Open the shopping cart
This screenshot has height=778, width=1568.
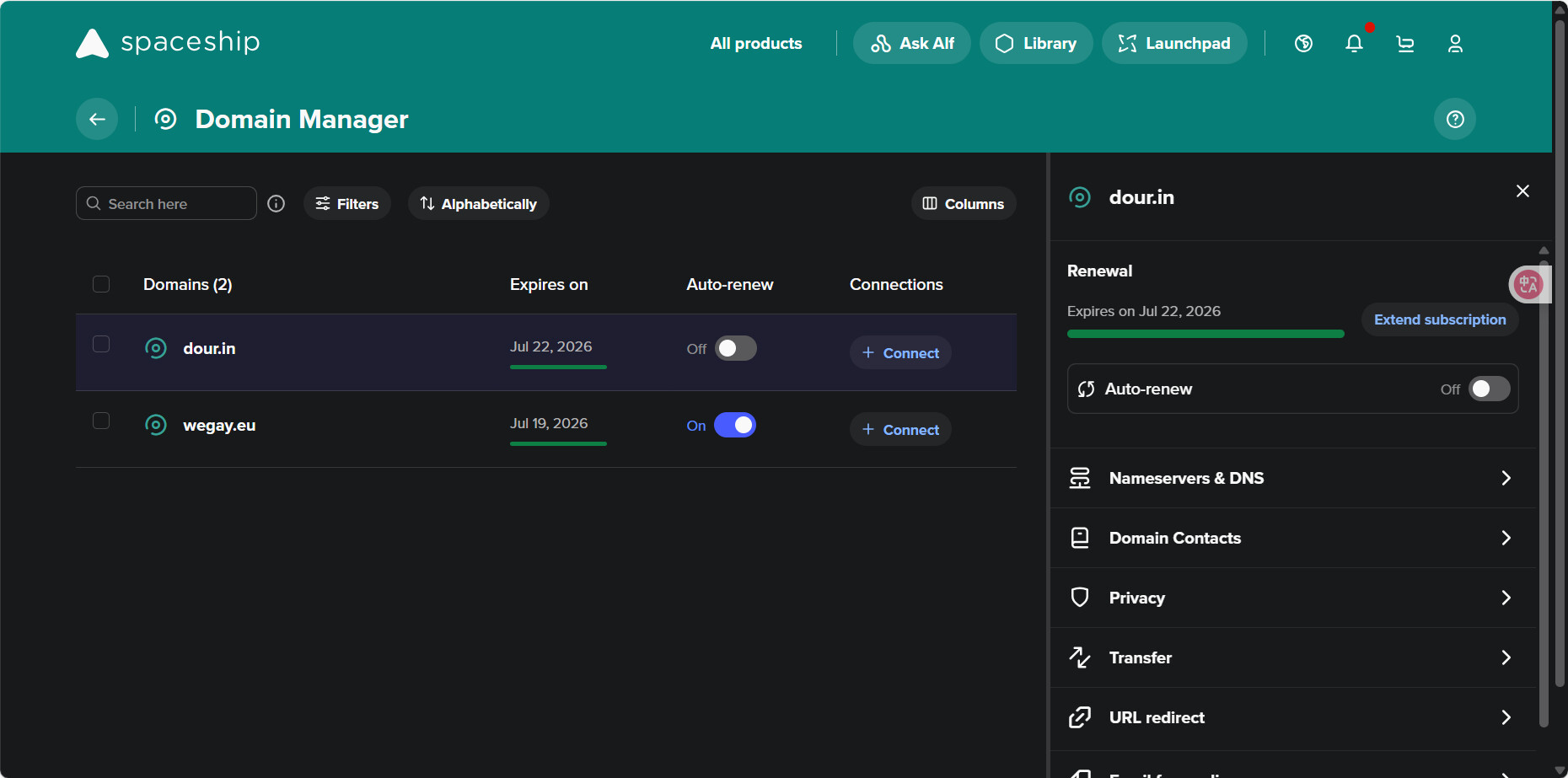pyautogui.click(x=1404, y=43)
